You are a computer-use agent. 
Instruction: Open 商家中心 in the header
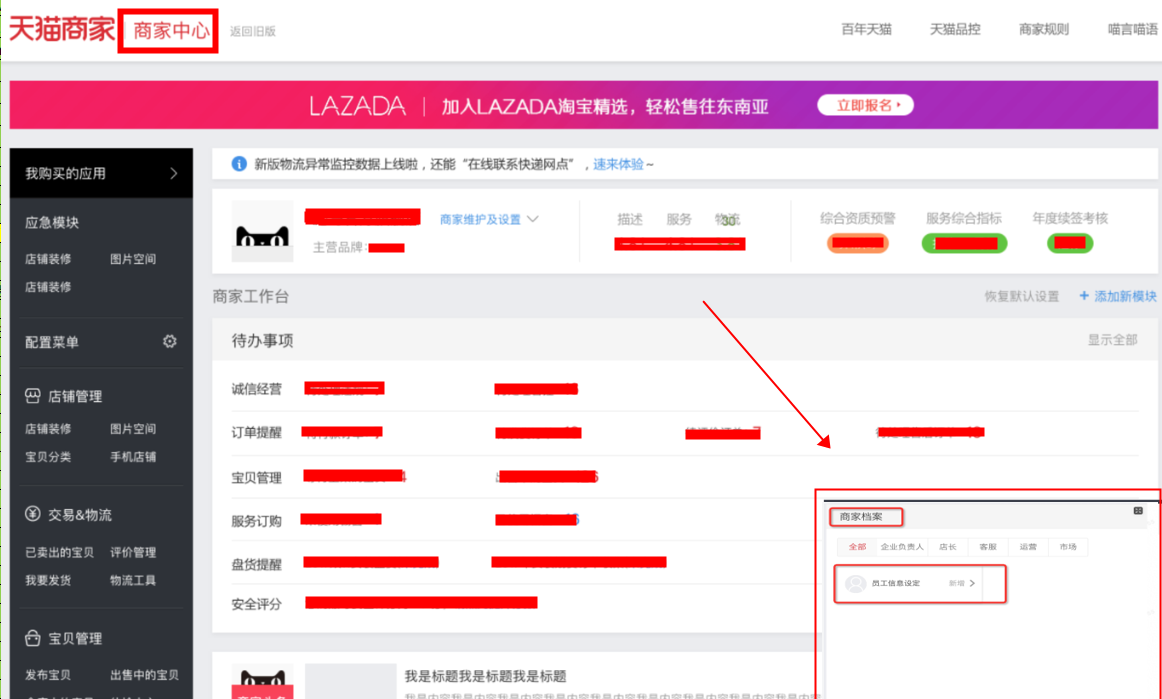[x=170, y=30]
